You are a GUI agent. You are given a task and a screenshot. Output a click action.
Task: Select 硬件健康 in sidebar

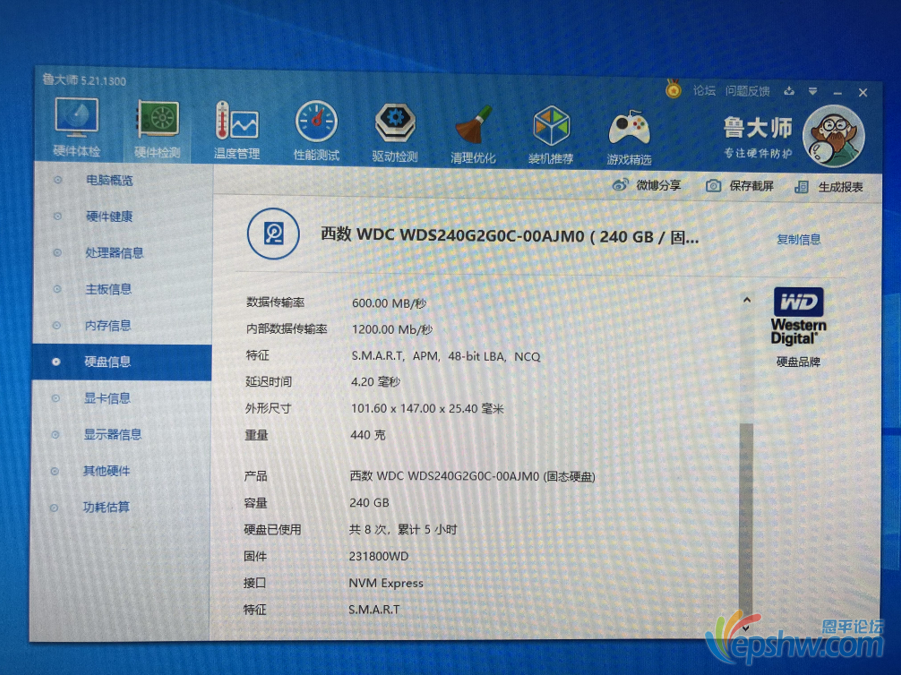109,217
